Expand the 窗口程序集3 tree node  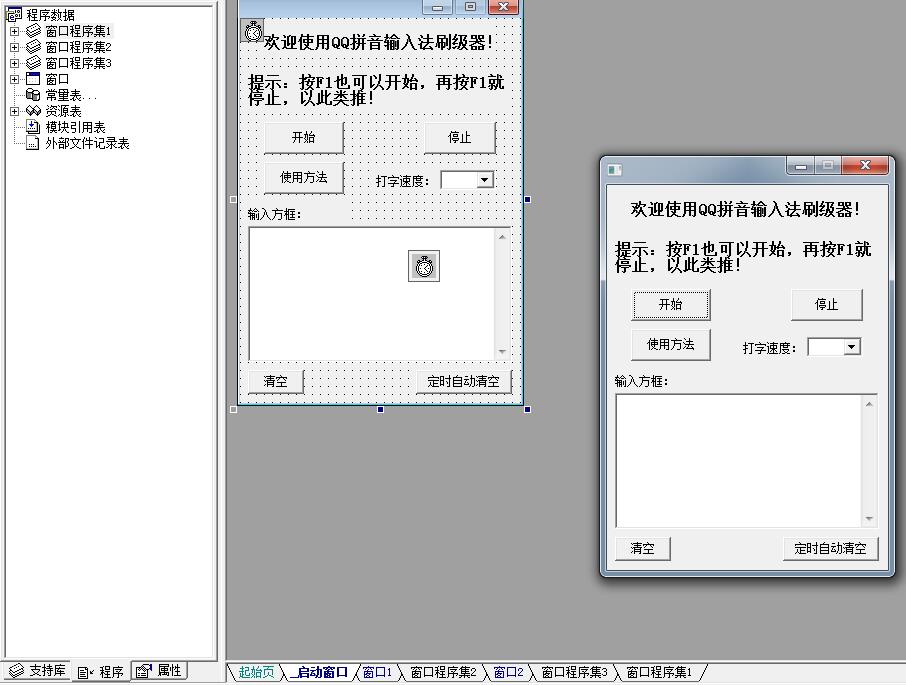tap(14, 63)
